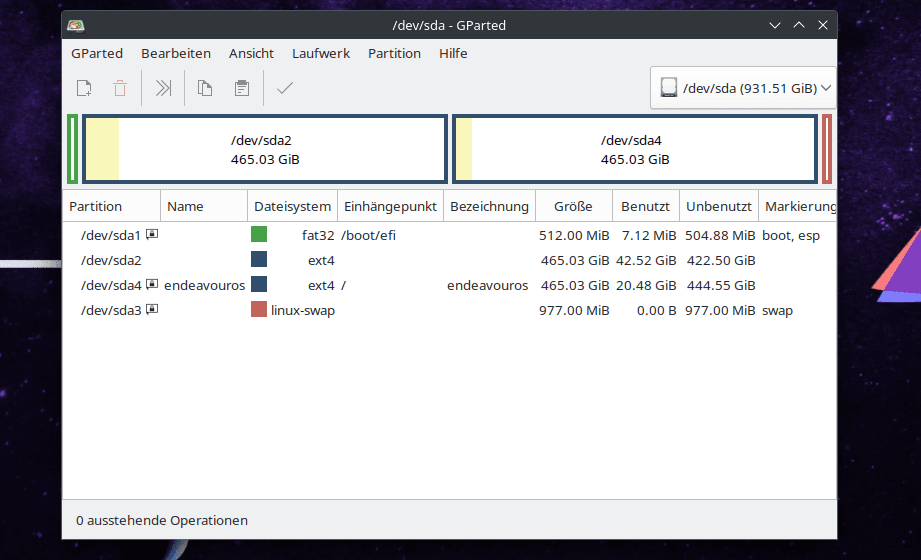This screenshot has width=921, height=560.
Task: Click the mounted key icon next to /dev/sda4
Action: coord(152,284)
